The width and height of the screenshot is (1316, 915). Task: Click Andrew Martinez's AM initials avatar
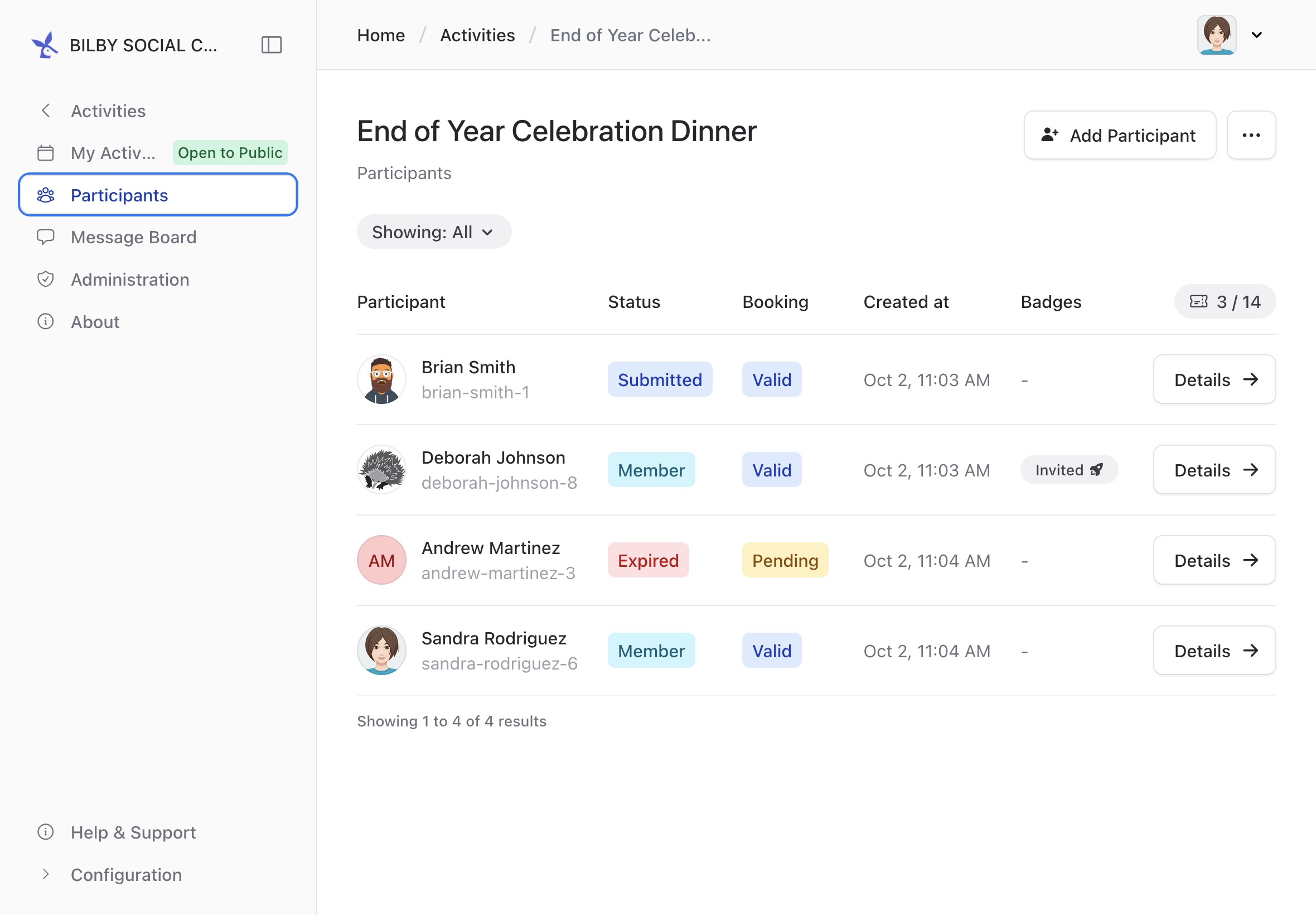point(381,560)
